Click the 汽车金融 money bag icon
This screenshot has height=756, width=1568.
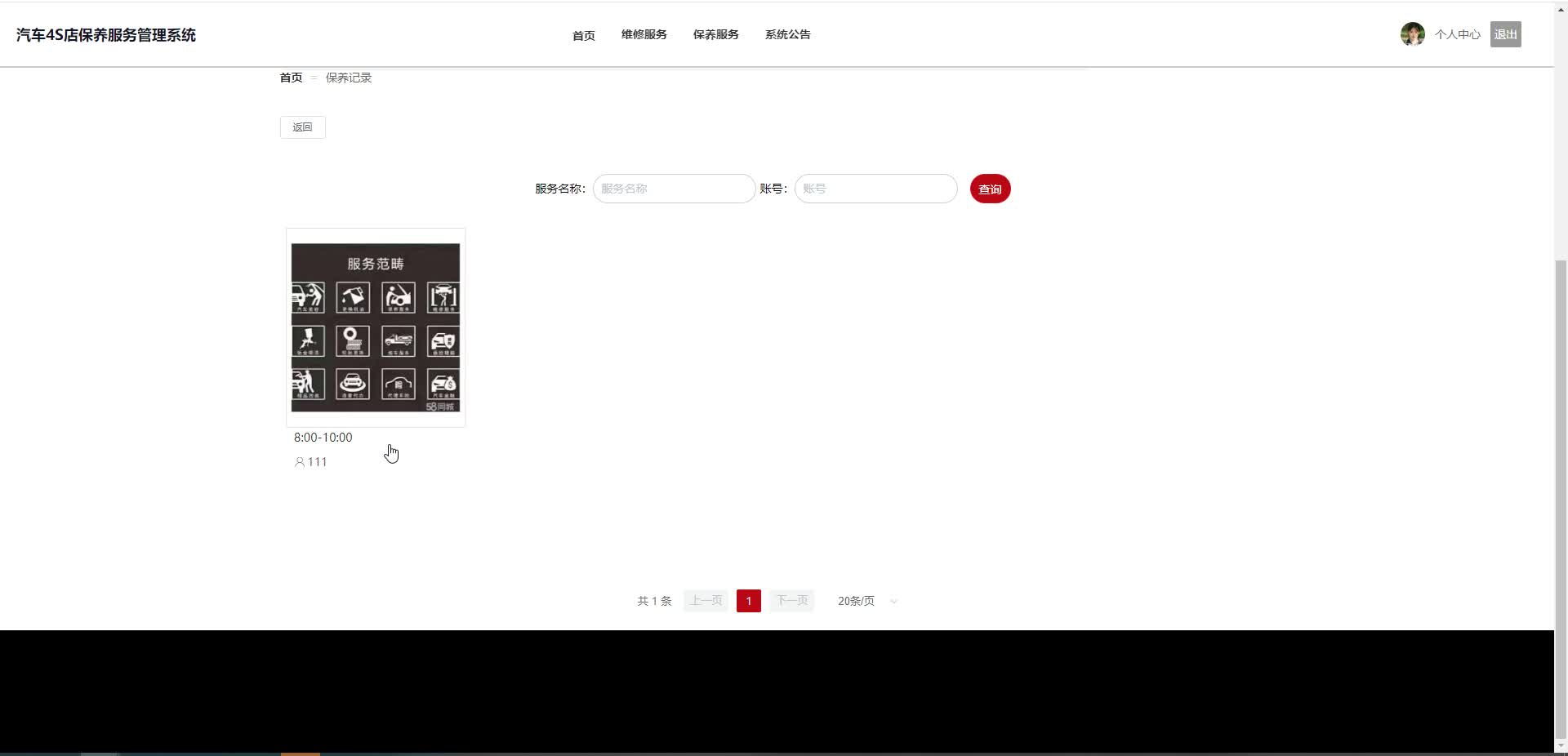pos(443,383)
